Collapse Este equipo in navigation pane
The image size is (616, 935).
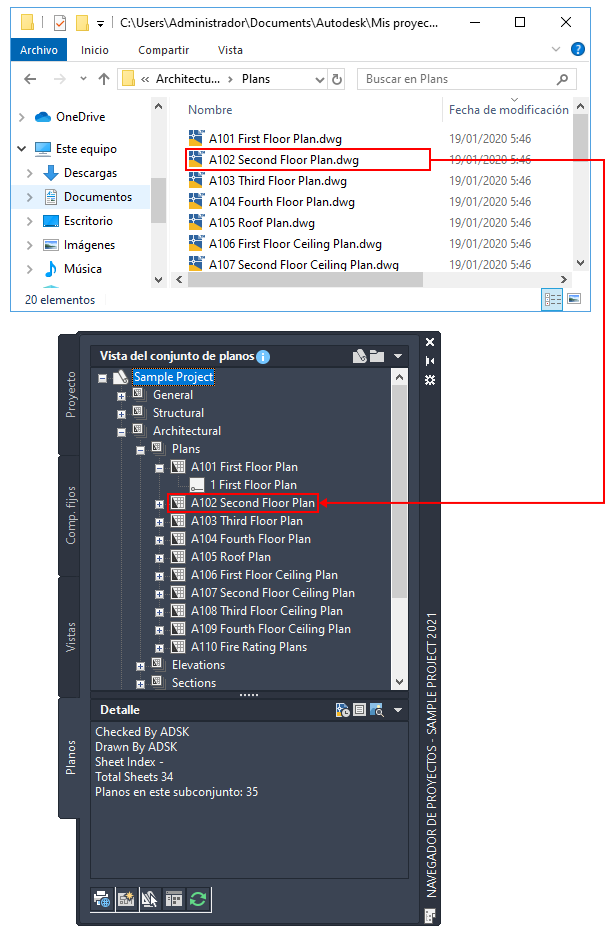[x=22, y=148]
